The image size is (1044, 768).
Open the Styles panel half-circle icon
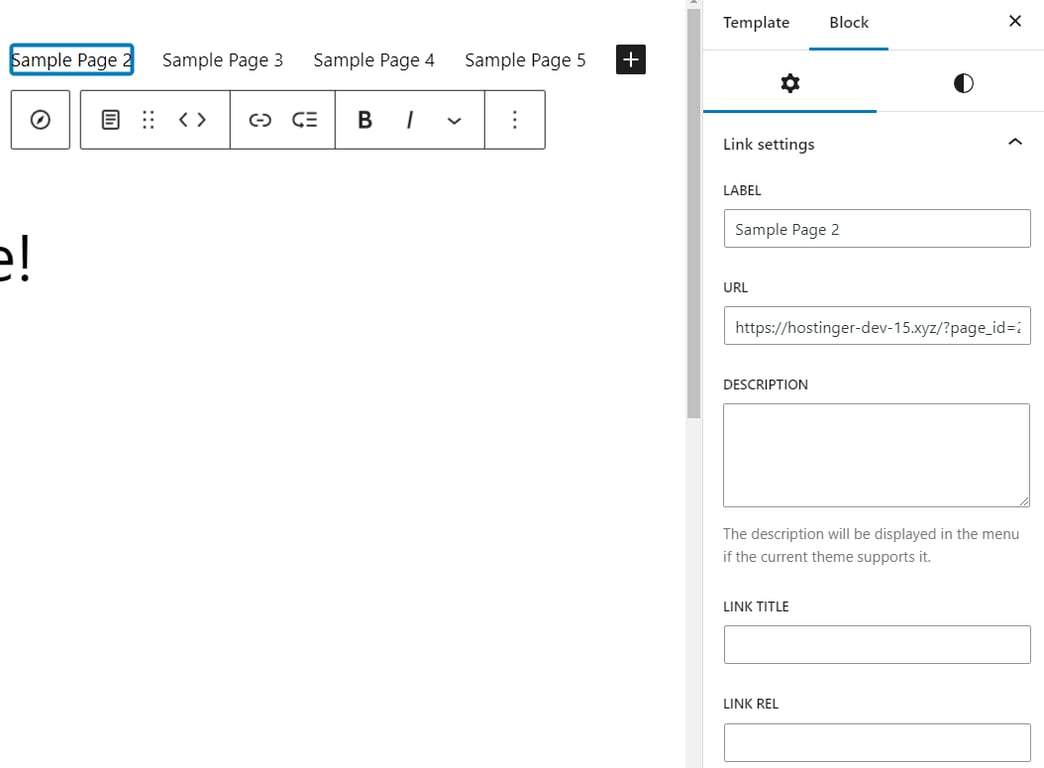962,83
